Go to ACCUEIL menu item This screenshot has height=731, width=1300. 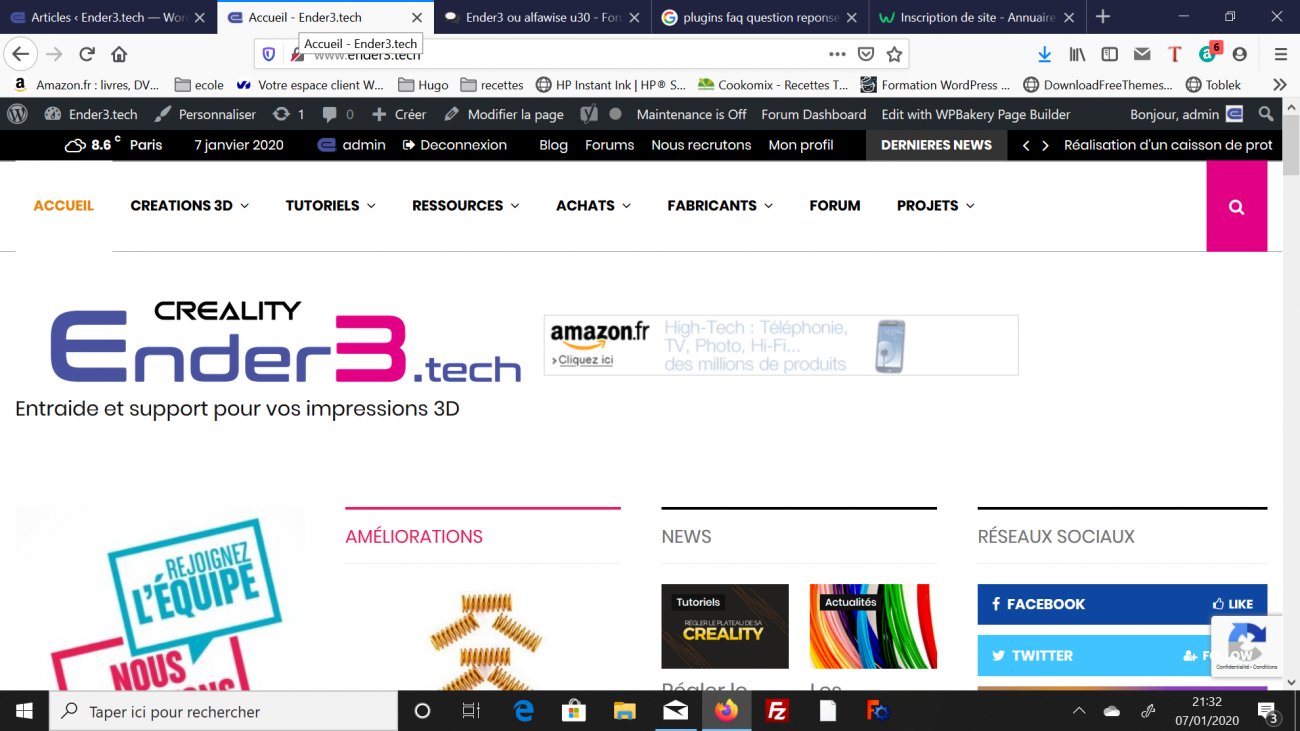coord(64,205)
